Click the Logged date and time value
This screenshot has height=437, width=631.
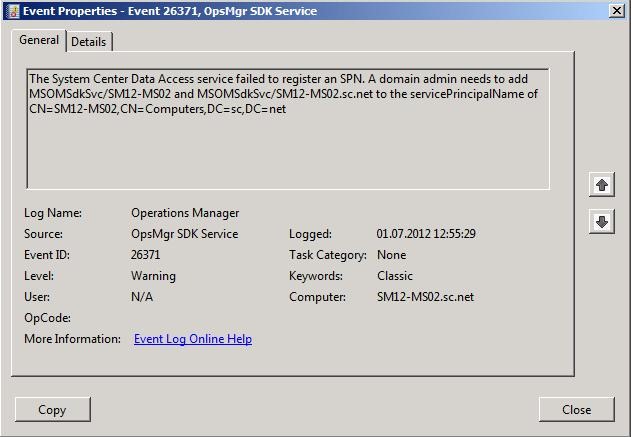pyautogui.click(x=425, y=234)
